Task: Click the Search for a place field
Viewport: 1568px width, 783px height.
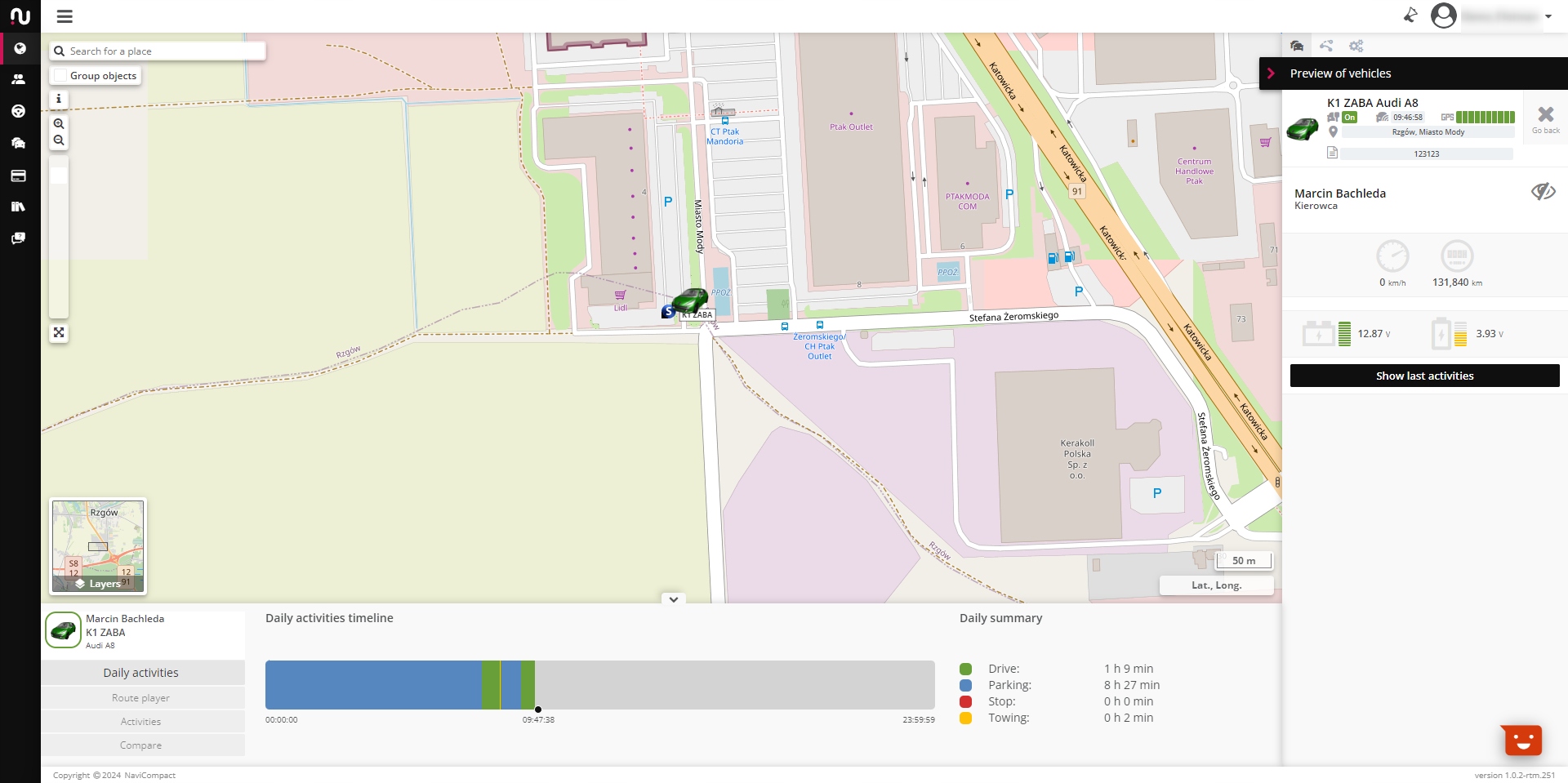Action: pyautogui.click(x=158, y=51)
